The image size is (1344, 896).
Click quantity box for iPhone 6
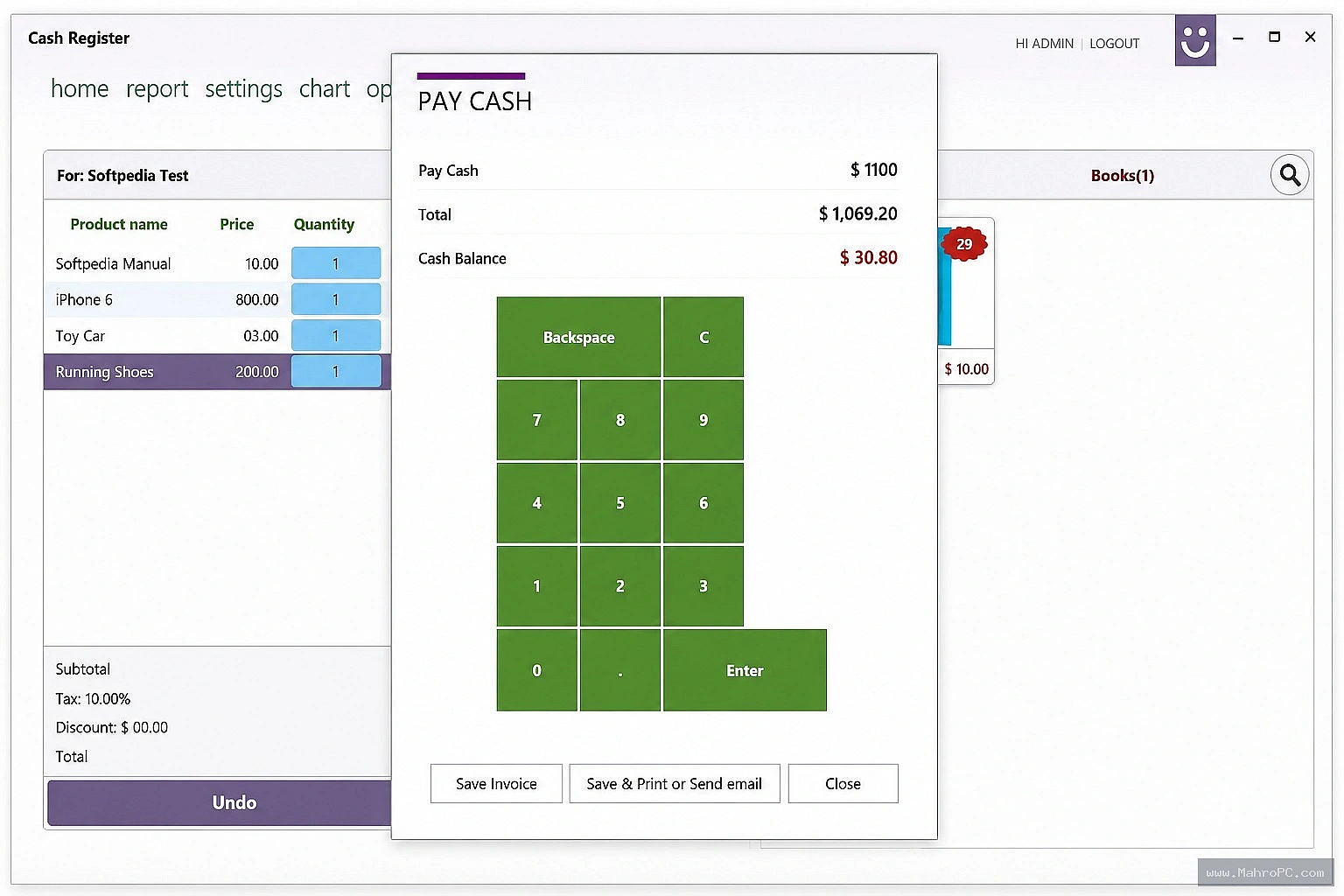(x=336, y=299)
